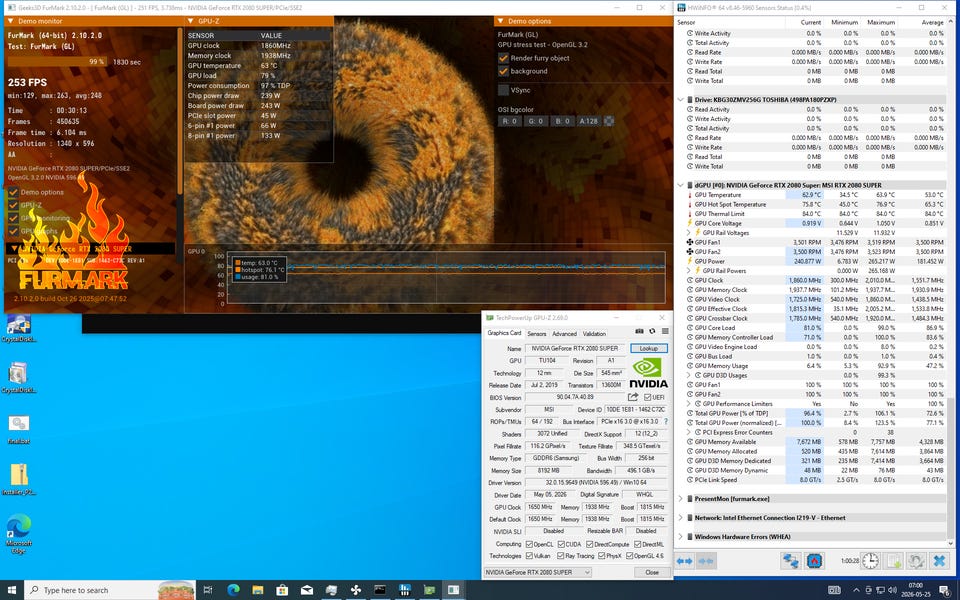The width and height of the screenshot is (960, 600).
Task: Click Task View taskbar icon
Action: 208,590
